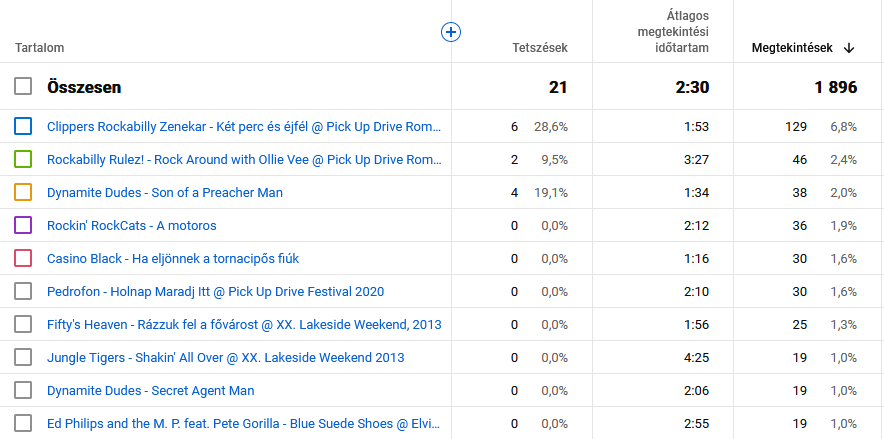Add a metric column with plus icon

click(450, 32)
